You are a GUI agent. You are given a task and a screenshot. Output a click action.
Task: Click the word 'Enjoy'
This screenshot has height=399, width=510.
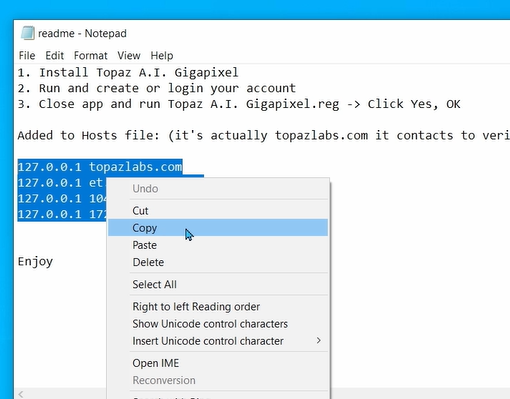pos(35,261)
